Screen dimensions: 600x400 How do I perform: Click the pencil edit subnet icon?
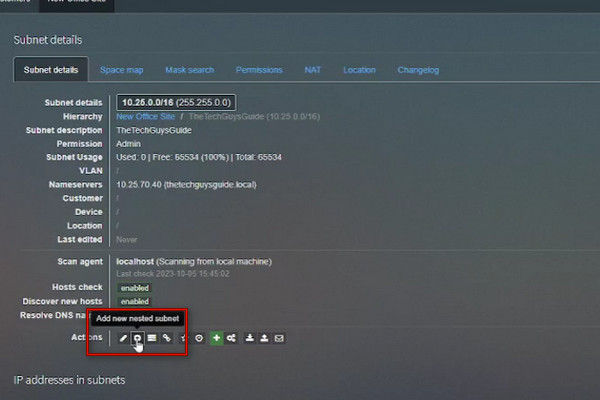[x=123, y=338]
